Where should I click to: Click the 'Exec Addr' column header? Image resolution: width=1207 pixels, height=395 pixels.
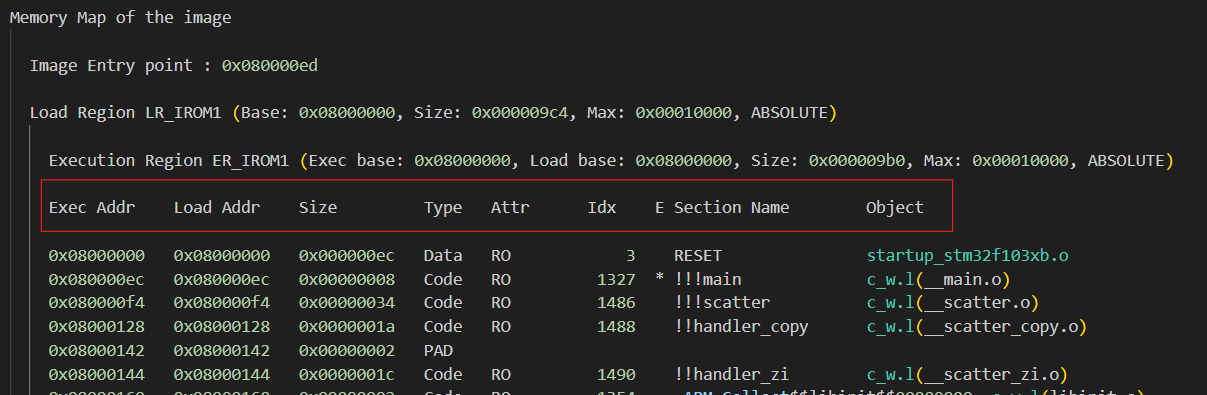[x=92, y=208]
